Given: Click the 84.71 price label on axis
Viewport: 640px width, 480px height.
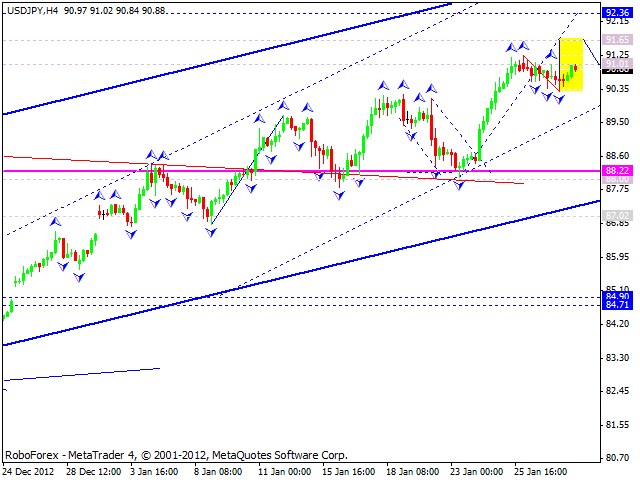Looking at the screenshot, I should (617, 306).
